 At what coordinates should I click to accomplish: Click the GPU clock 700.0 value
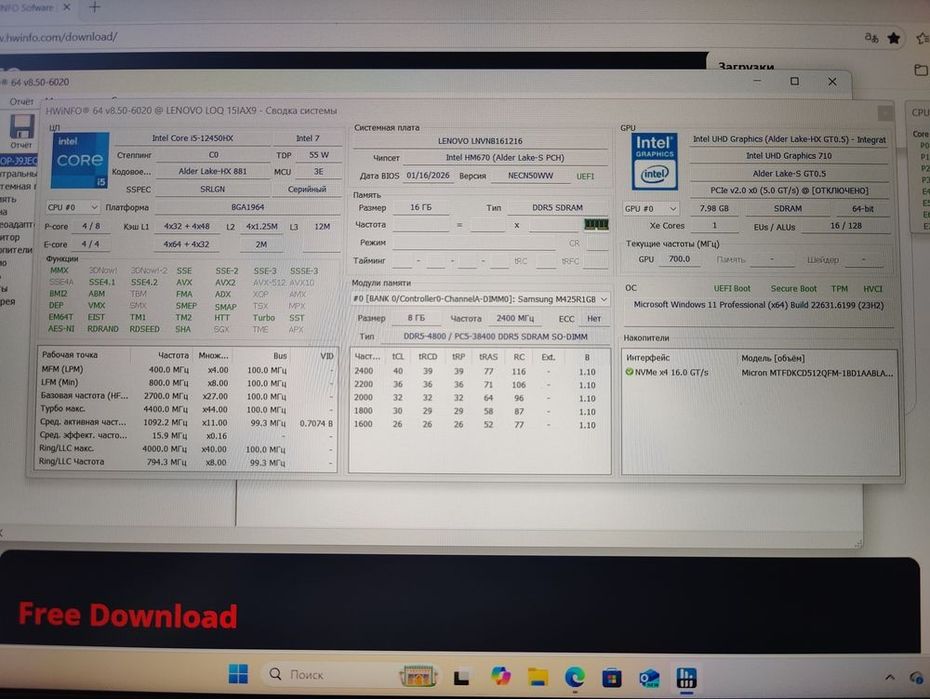coord(679,259)
